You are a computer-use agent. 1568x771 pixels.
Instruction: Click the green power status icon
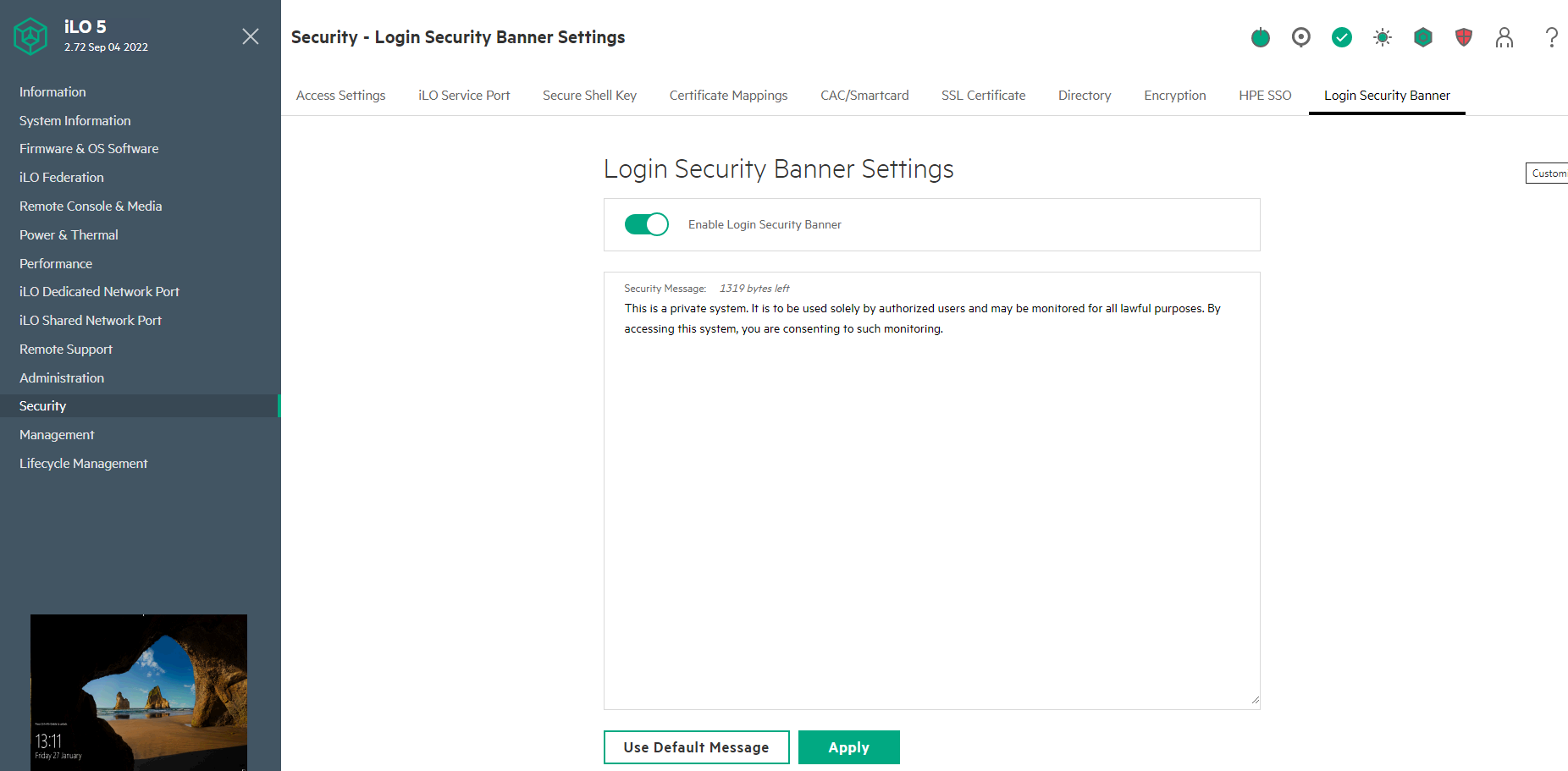[x=1260, y=37]
